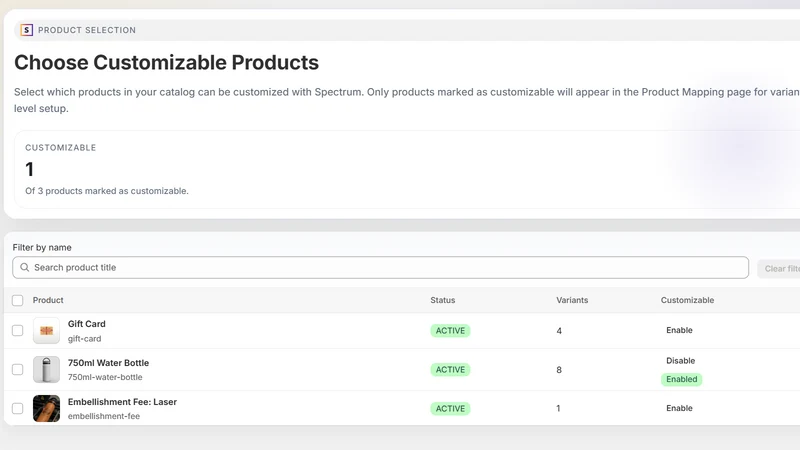Click variants count 1 for Embellishment Fee
This screenshot has width=800, height=450.
[x=558, y=408]
